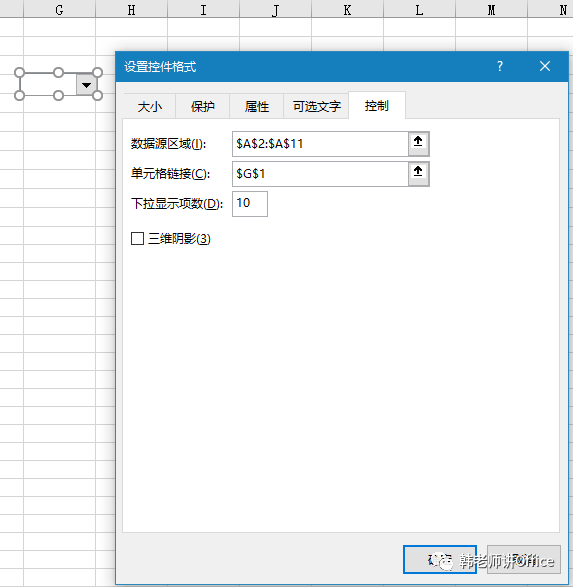Select column M header
Screen dimensions: 573x587
(x=491, y=10)
